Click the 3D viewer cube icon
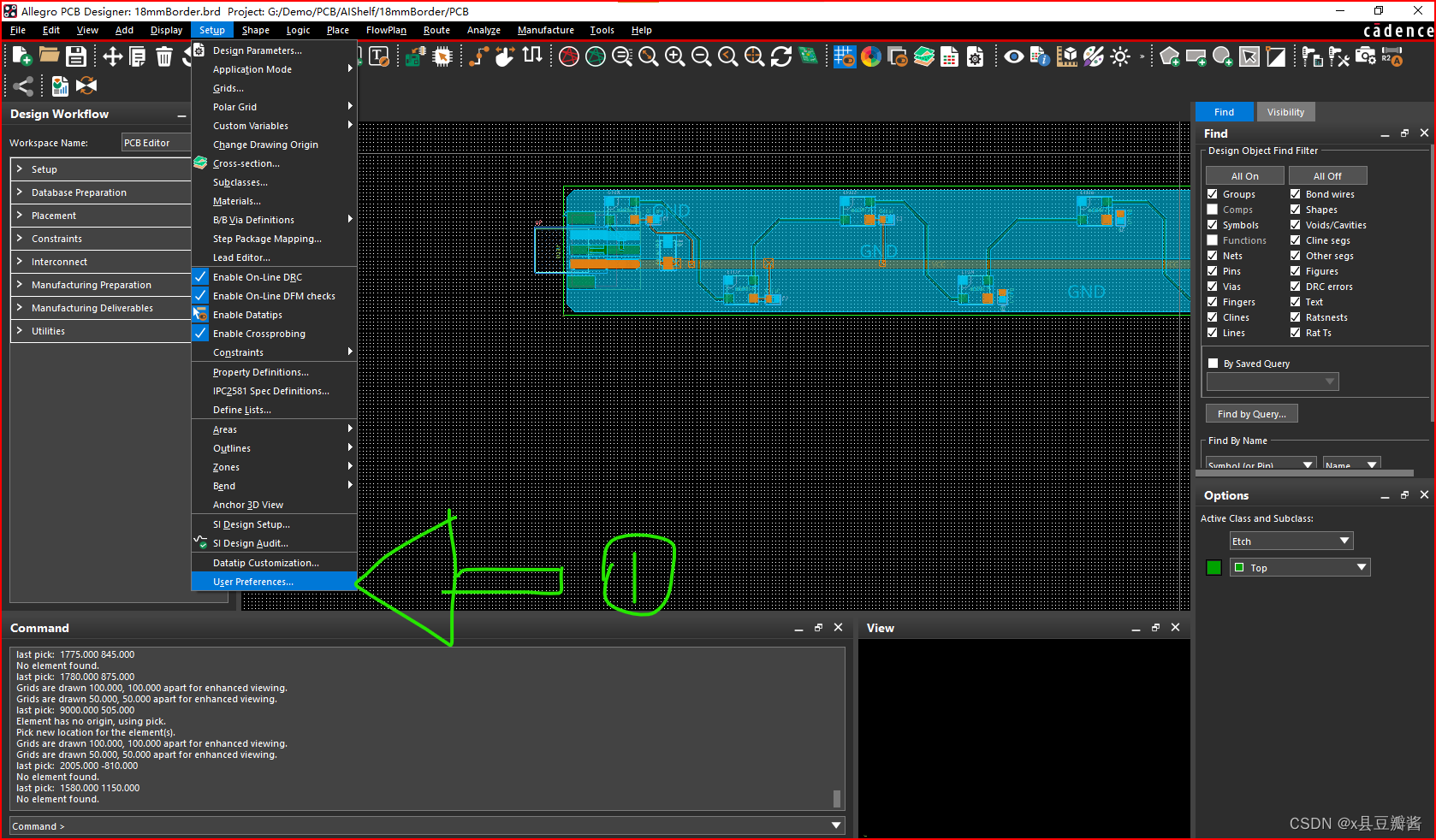 coord(1067,56)
